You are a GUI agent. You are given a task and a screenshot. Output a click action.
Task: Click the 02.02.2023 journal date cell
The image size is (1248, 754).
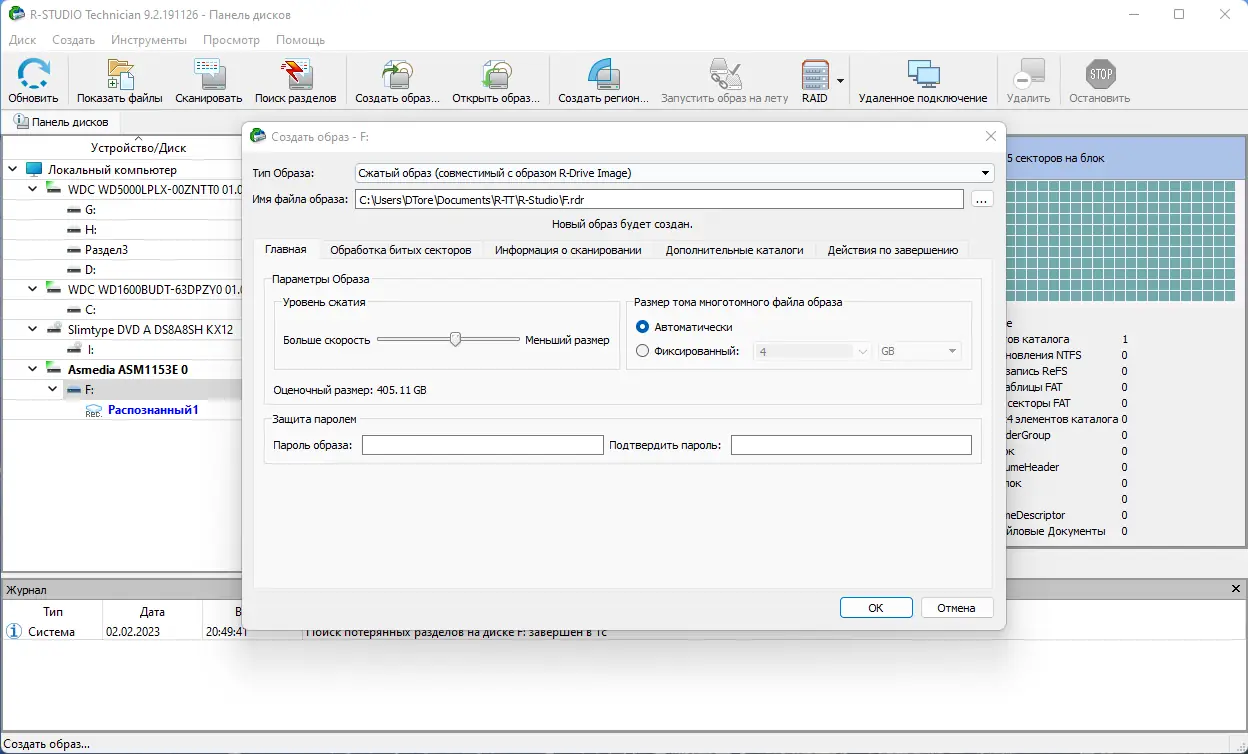(x=133, y=632)
